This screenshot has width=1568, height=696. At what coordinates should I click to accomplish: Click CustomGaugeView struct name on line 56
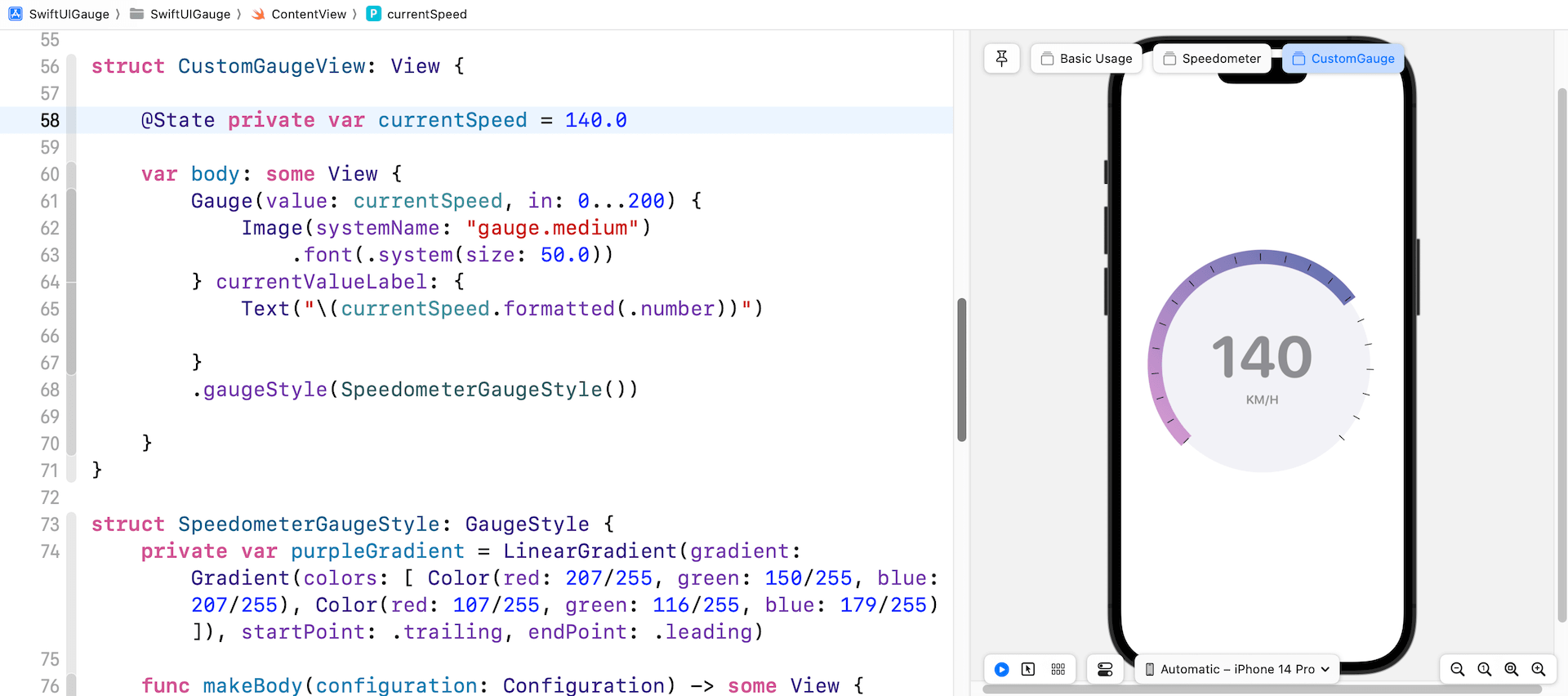272,66
